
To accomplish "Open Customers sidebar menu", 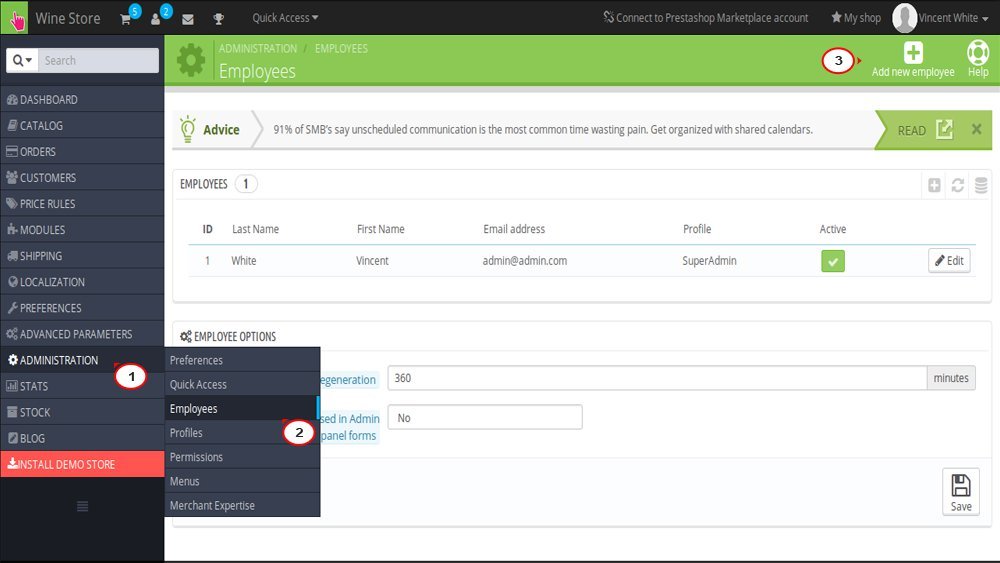I will coord(82,178).
